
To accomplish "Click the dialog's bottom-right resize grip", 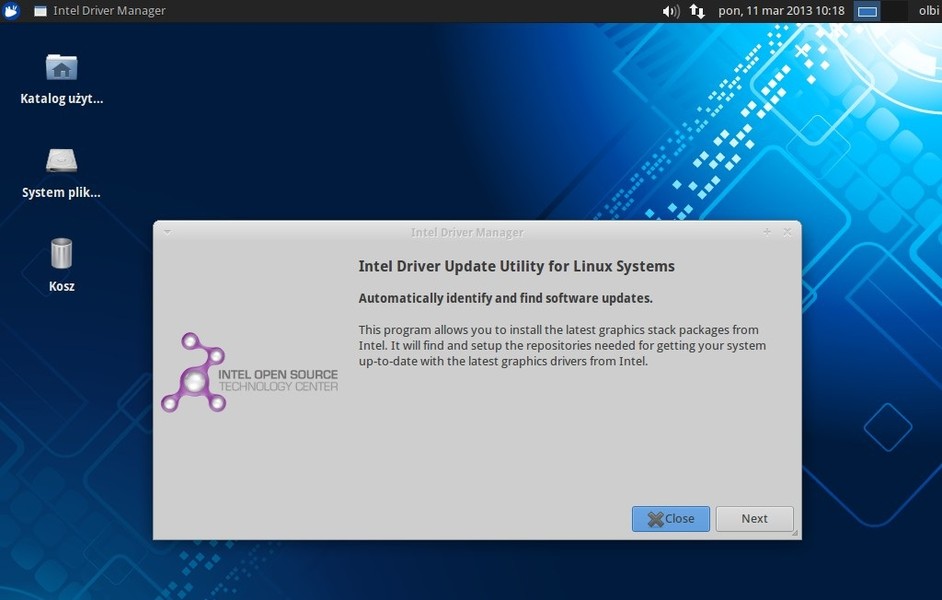I will pos(795,534).
